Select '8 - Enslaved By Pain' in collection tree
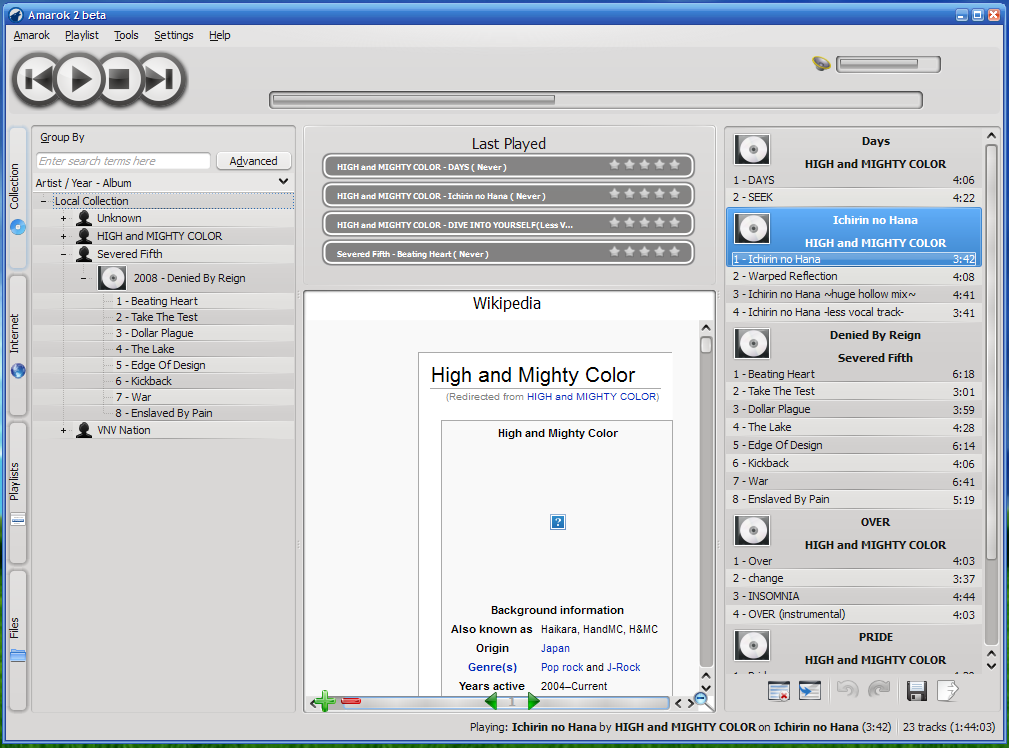 coord(164,413)
